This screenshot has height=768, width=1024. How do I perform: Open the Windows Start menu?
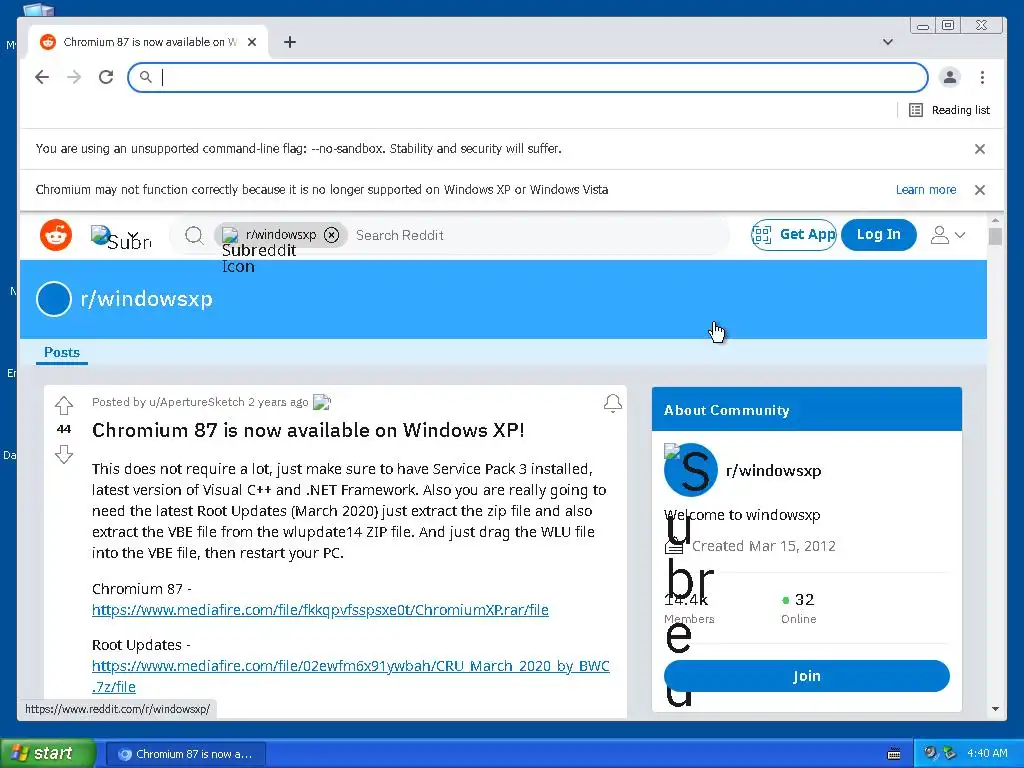[x=48, y=753]
